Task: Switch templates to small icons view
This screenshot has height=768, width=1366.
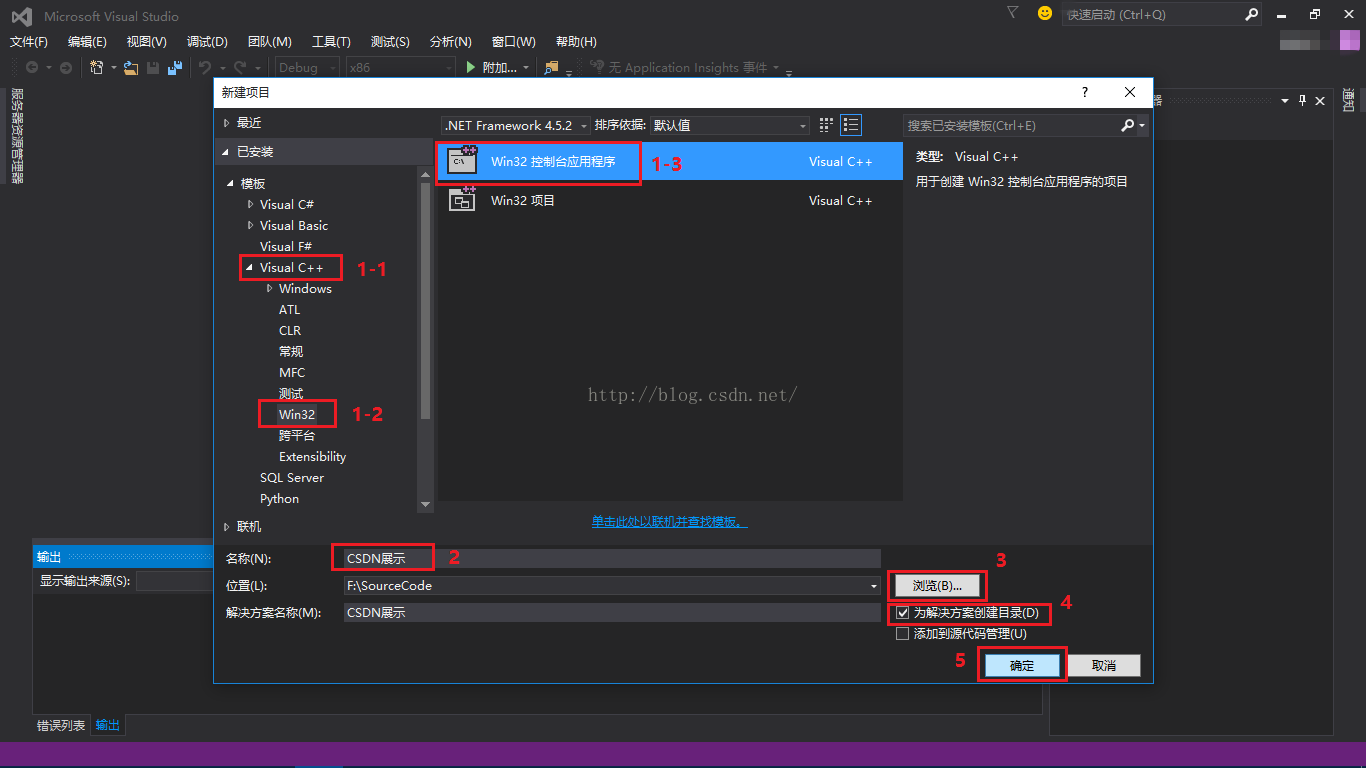Action: point(826,125)
